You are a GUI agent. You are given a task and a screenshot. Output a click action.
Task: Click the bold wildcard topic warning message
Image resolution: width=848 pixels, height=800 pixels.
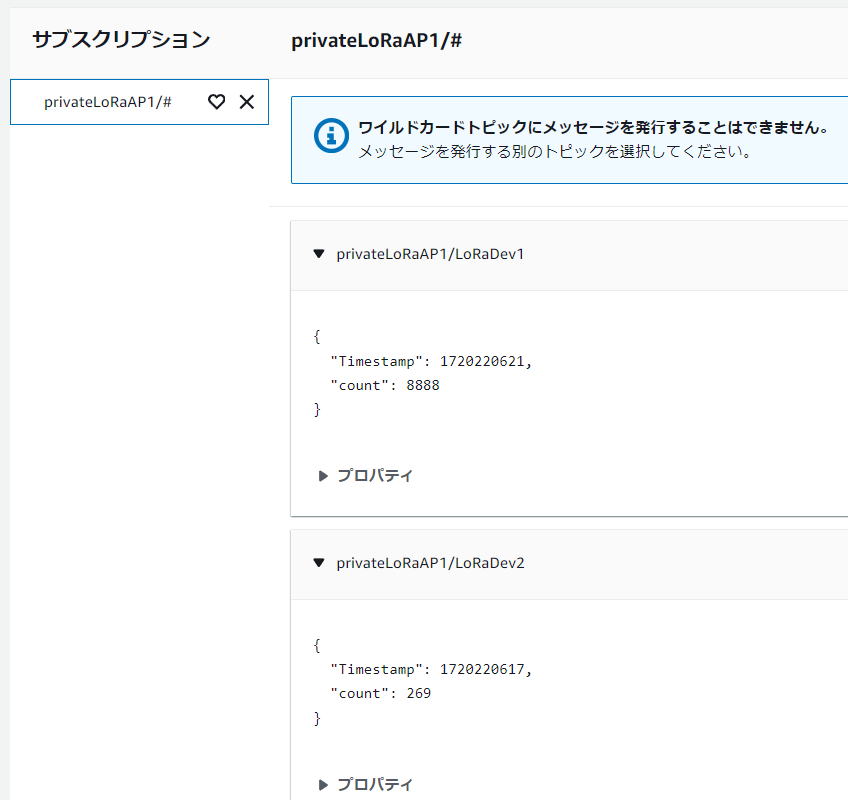593,128
